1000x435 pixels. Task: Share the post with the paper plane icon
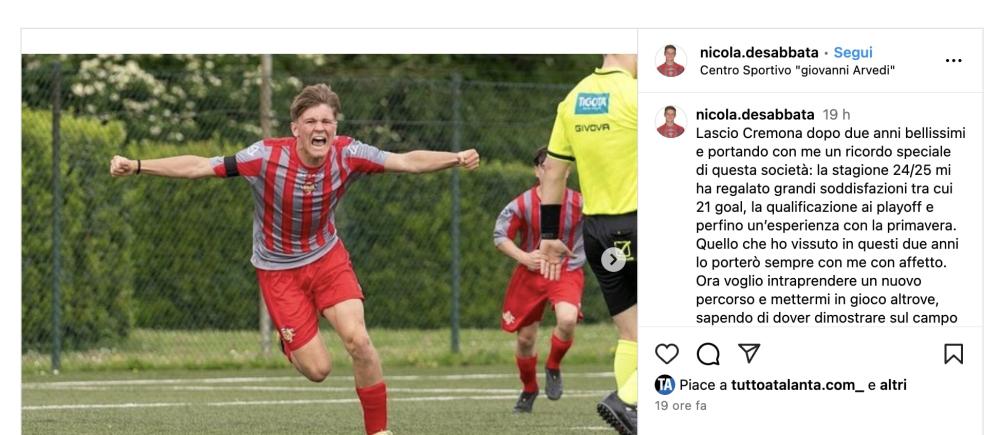coord(749,353)
